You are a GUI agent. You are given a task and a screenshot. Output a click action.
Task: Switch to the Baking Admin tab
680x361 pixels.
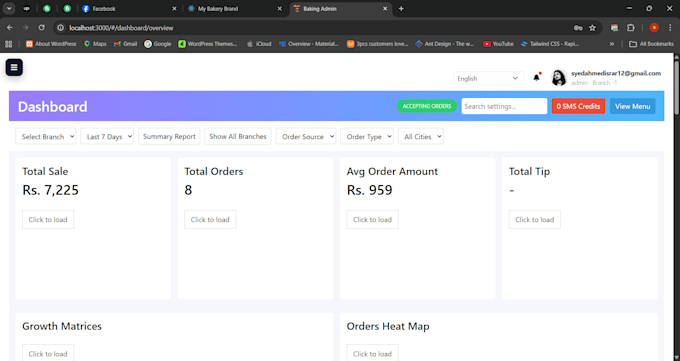pyautogui.click(x=340, y=9)
